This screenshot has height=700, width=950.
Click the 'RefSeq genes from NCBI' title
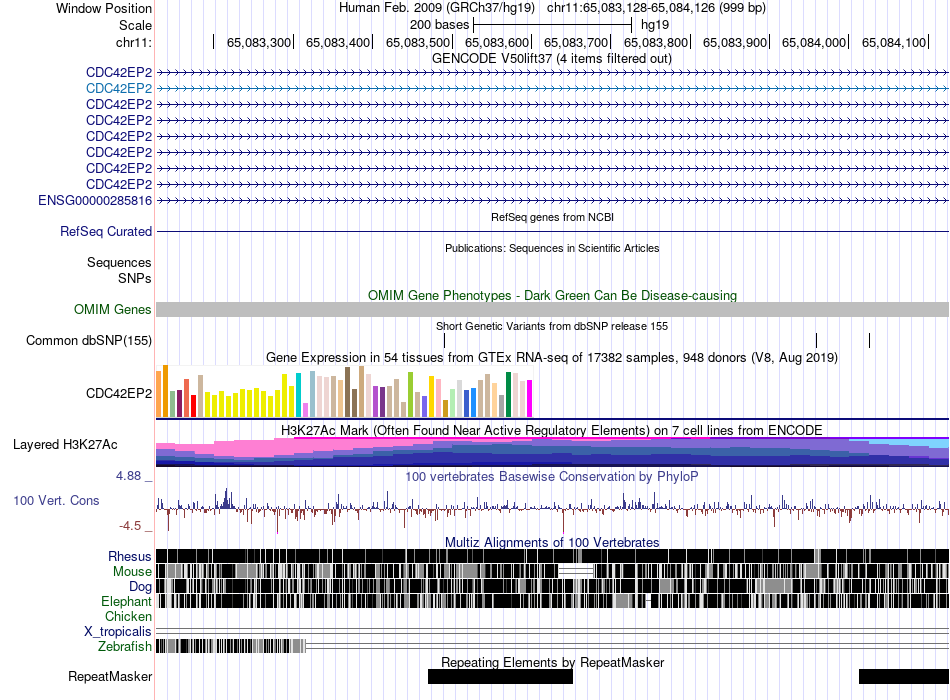coord(553,217)
